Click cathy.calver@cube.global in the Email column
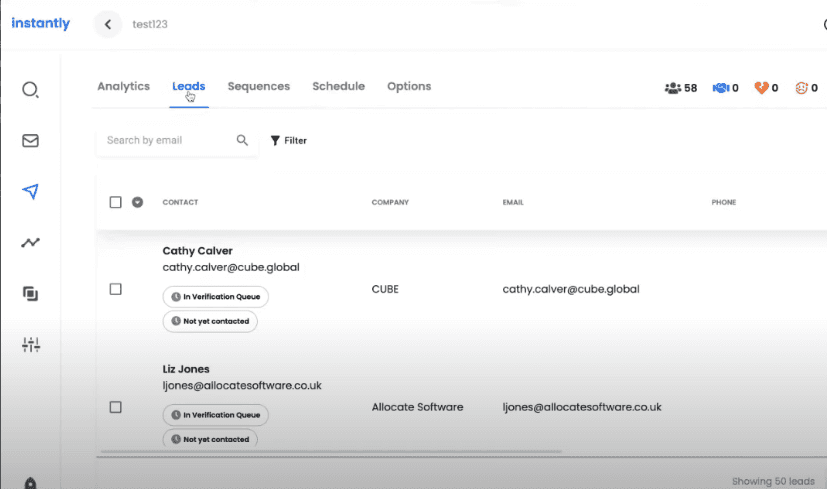The width and height of the screenshot is (827, 489). pyautogui.click(x=571, y=289)
